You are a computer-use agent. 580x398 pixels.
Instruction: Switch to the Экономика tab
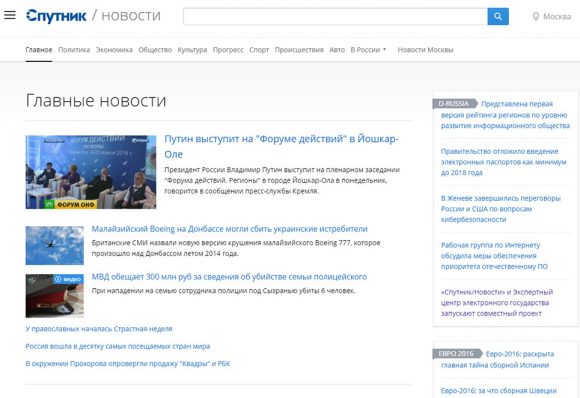[114, 50]
